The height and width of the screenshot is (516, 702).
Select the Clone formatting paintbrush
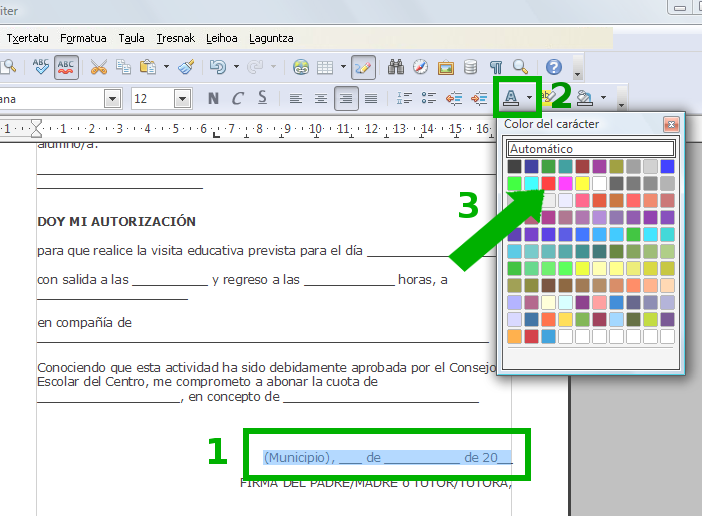tap(186, 67)
